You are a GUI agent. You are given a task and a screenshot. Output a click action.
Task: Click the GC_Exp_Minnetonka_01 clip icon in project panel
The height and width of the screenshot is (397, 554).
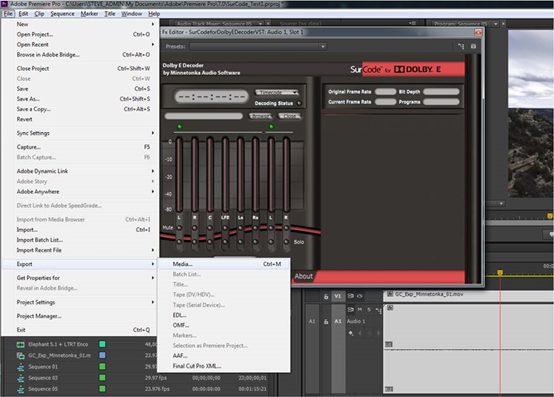point(20,356)
